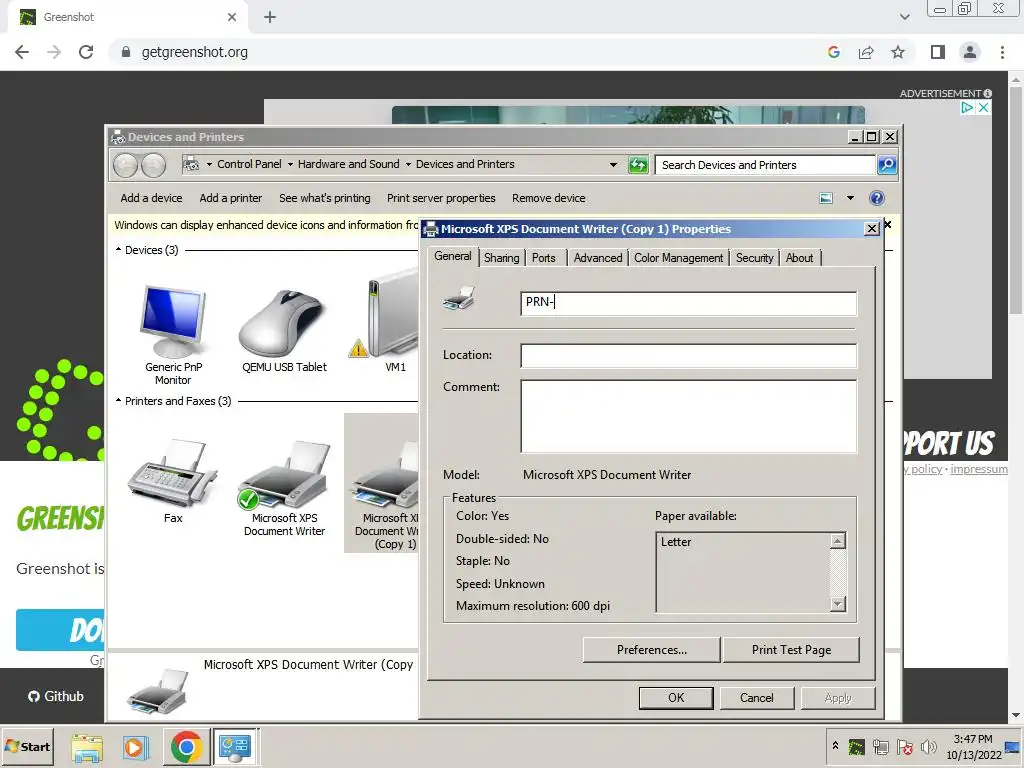The image size is (1024, 768).
Task: Show hidden system tray icons
Action: 835,746
